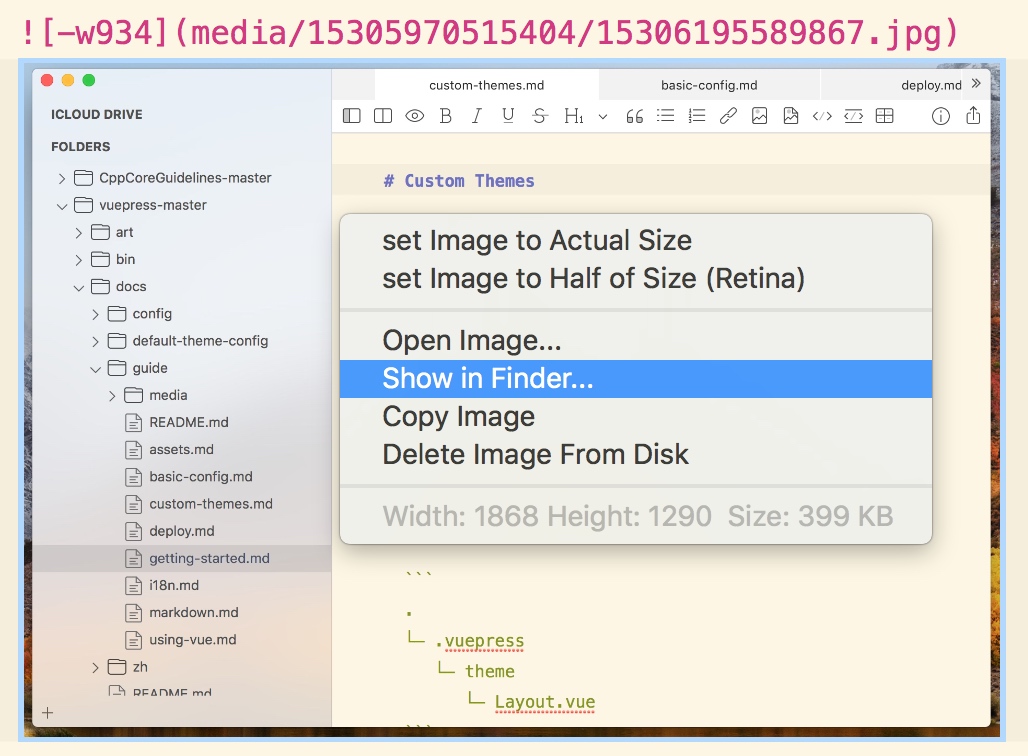The height and width of the screenshot is (756, 1028).
Task: Expand the default-theme-config folder
Action: pyautogui.click(x=95, y=342)
